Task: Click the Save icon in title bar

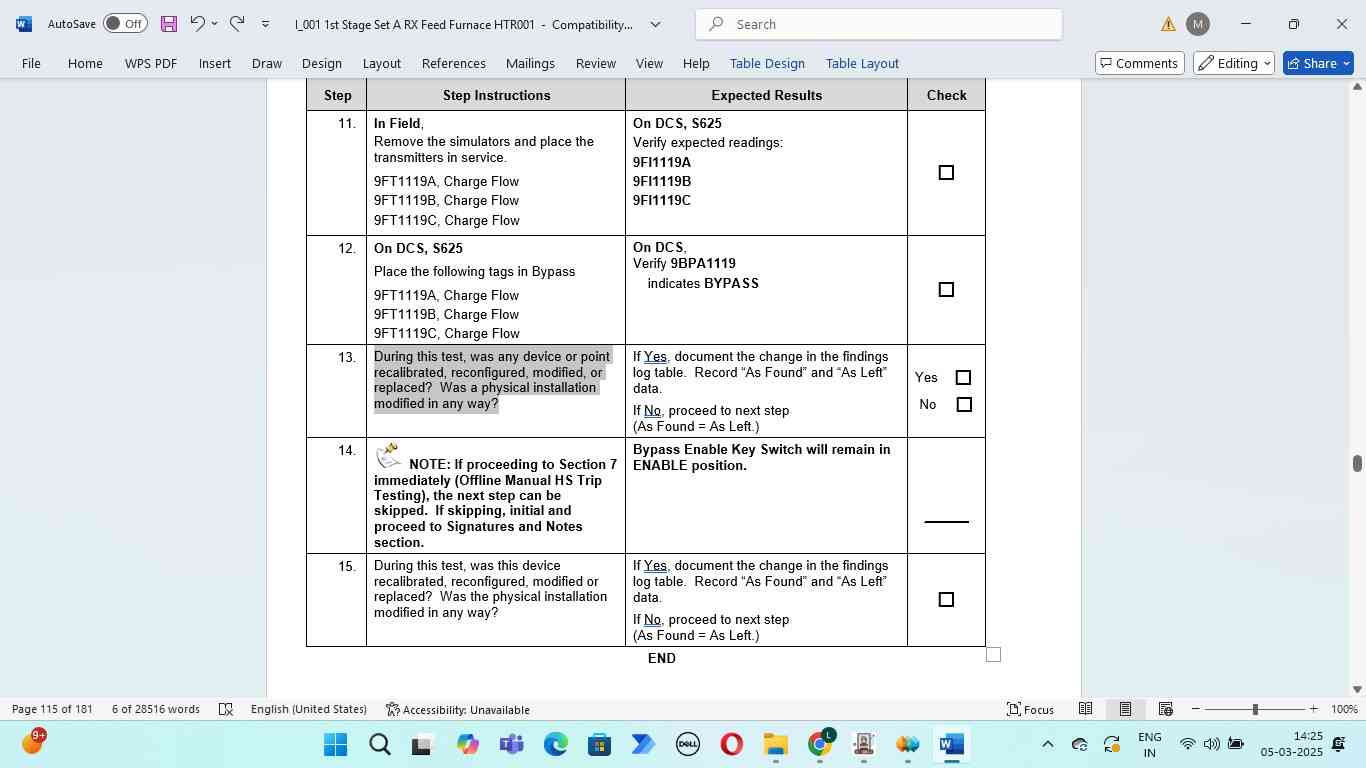Action: coord(168,24)
